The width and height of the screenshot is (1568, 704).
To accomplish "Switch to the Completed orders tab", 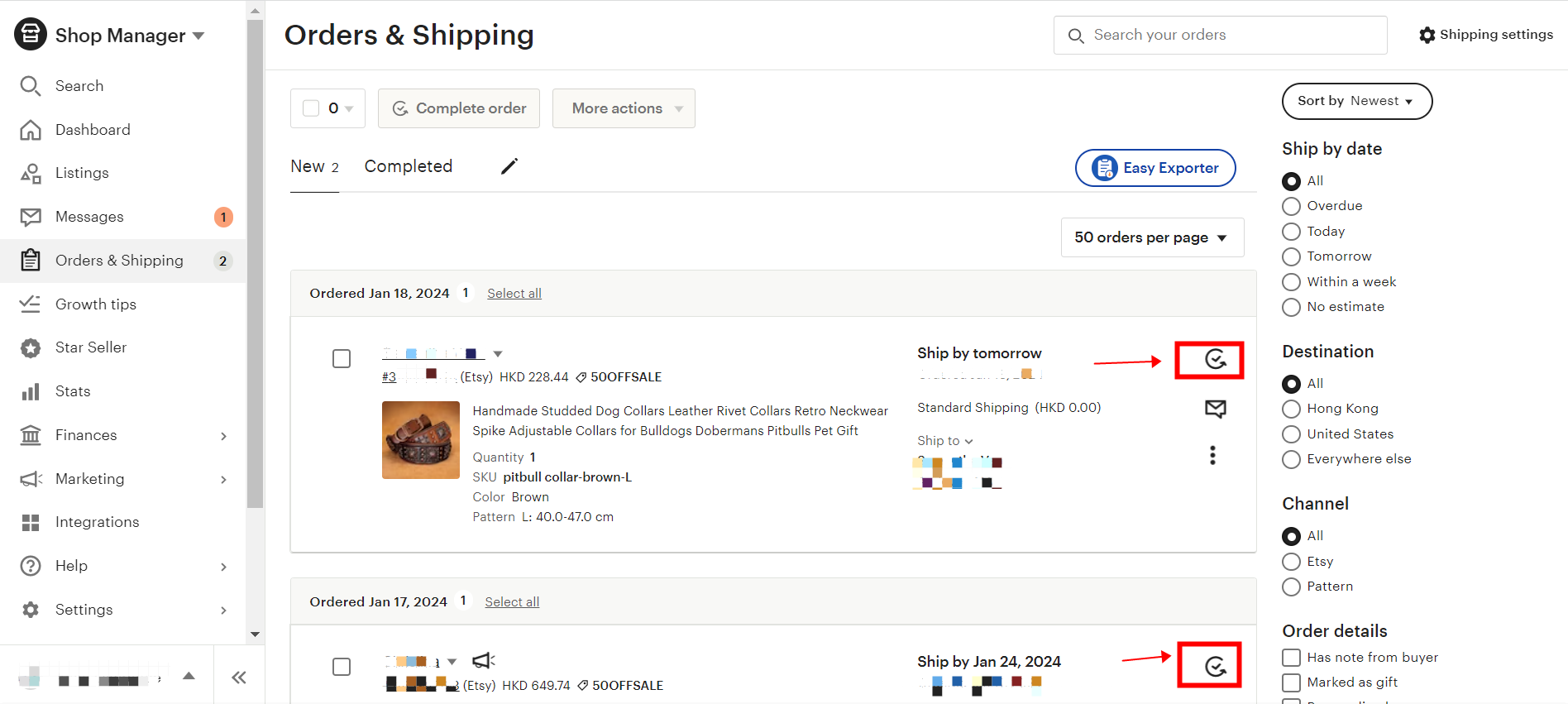I will pos(409,165).
